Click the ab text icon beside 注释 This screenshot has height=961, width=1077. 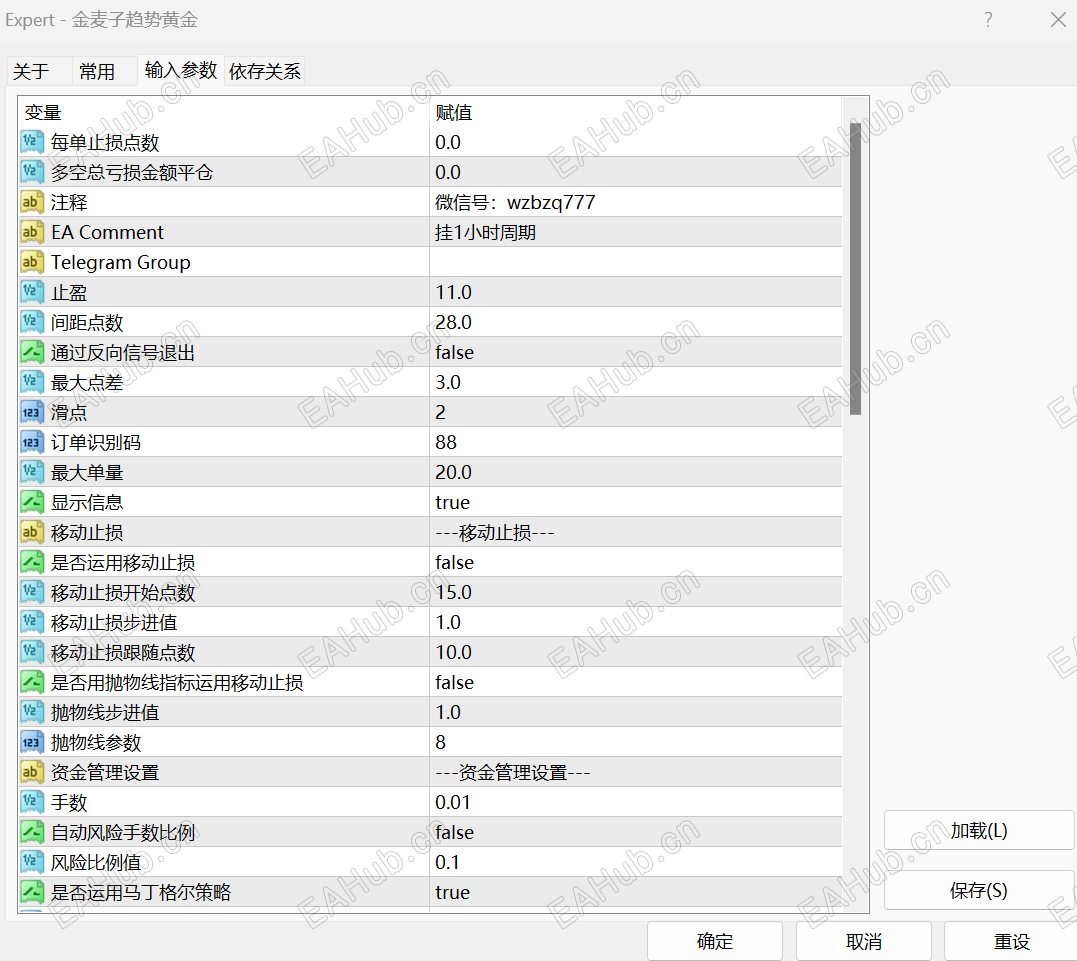click(31, 202)
